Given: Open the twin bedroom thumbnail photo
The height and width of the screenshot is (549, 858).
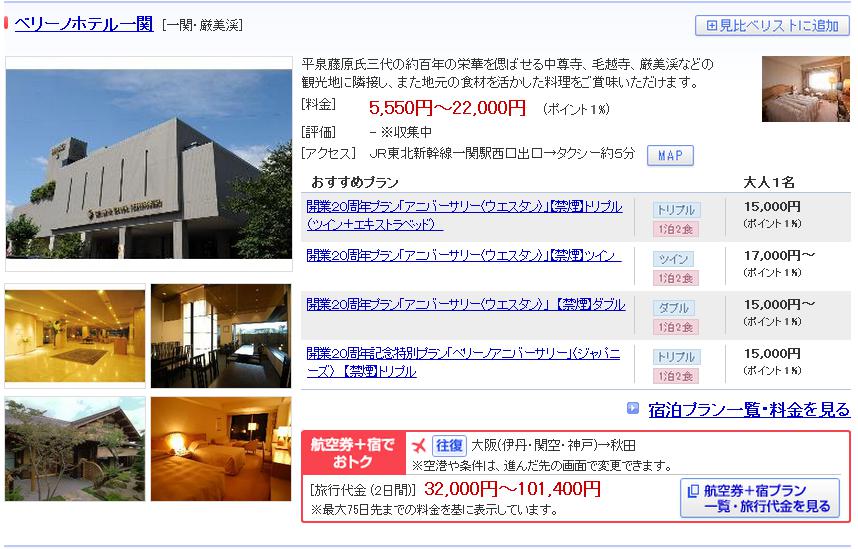Looking at the screenshot, I should click(x=221, y=449).
